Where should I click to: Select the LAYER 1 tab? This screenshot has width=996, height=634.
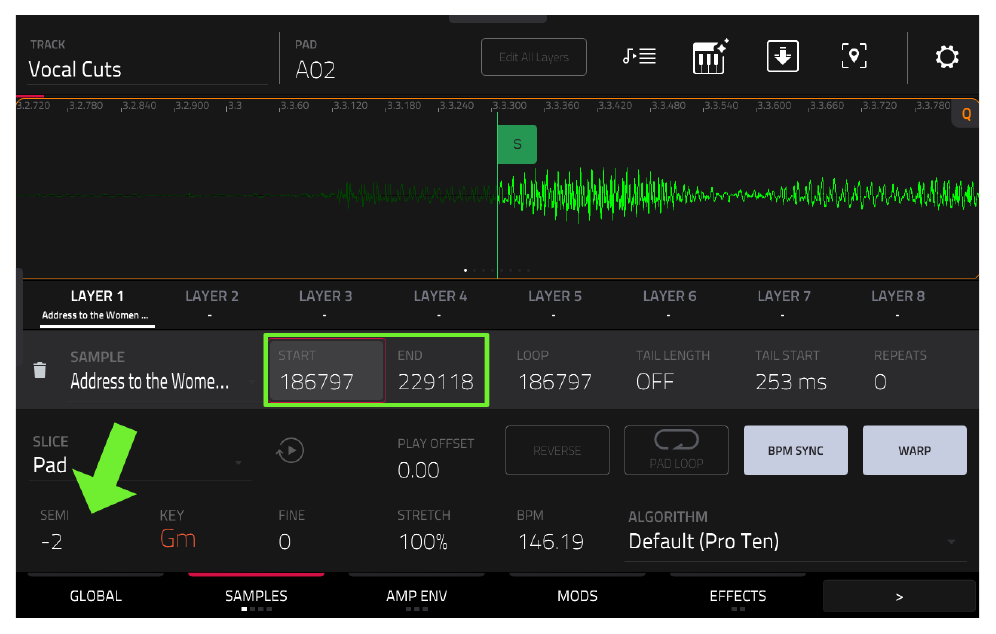tap(97, 305)
